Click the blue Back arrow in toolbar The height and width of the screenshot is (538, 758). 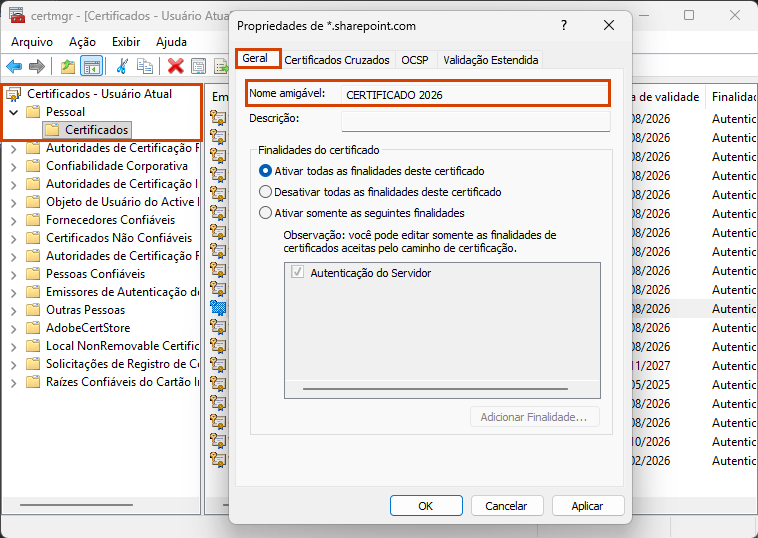coord(14,66)
